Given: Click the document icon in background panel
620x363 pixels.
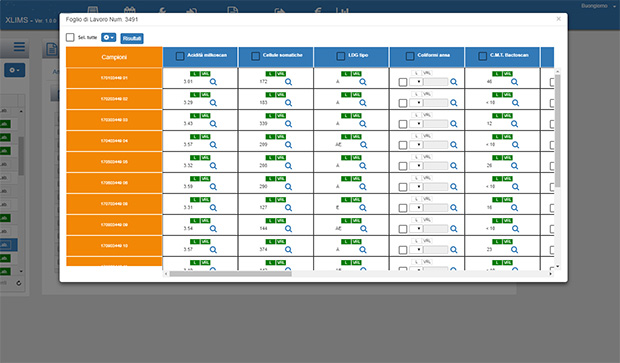Looking at the screenshot, I should tap(51, 49).
